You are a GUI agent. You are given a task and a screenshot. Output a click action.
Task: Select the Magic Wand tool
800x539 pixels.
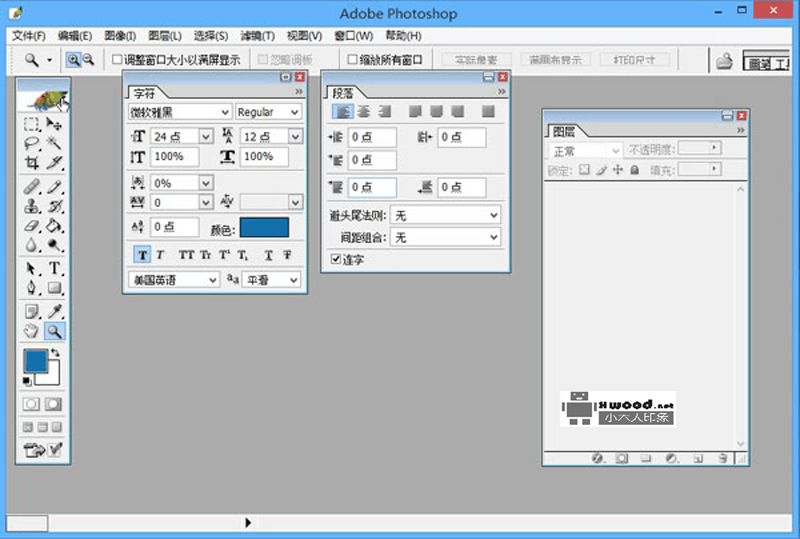[54, 143]
